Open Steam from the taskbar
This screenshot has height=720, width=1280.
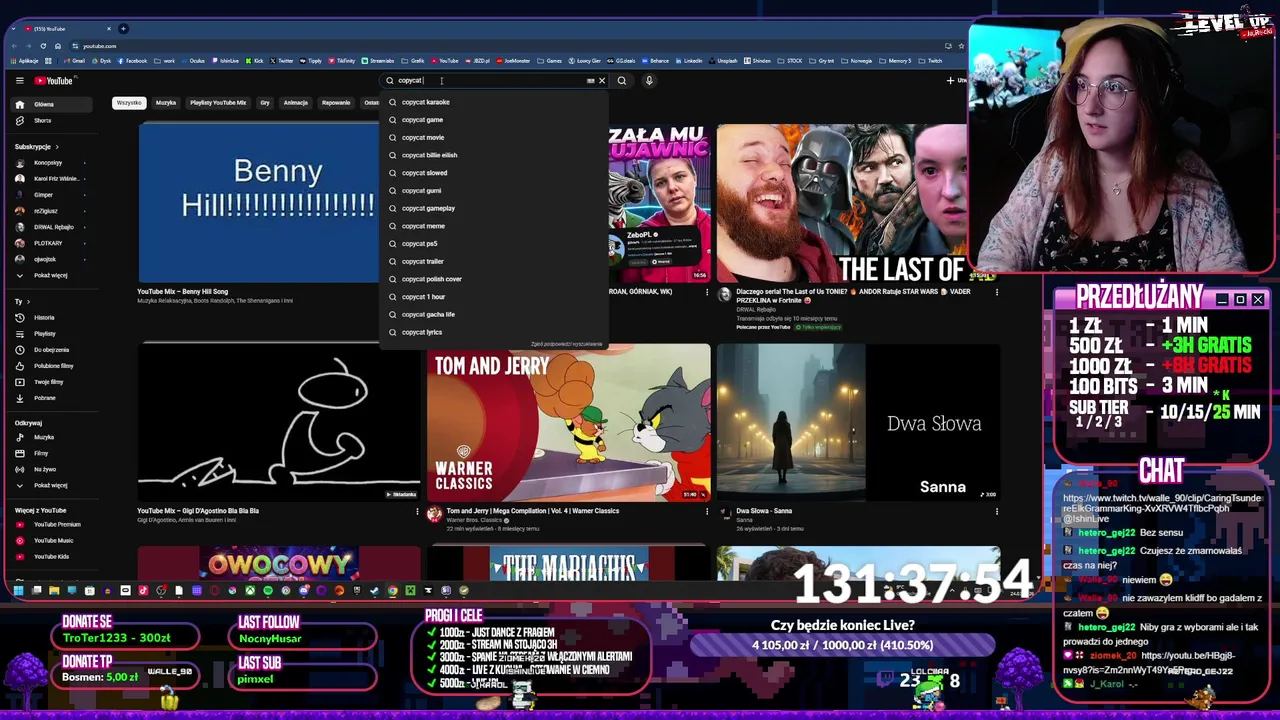tap(374, 591)
